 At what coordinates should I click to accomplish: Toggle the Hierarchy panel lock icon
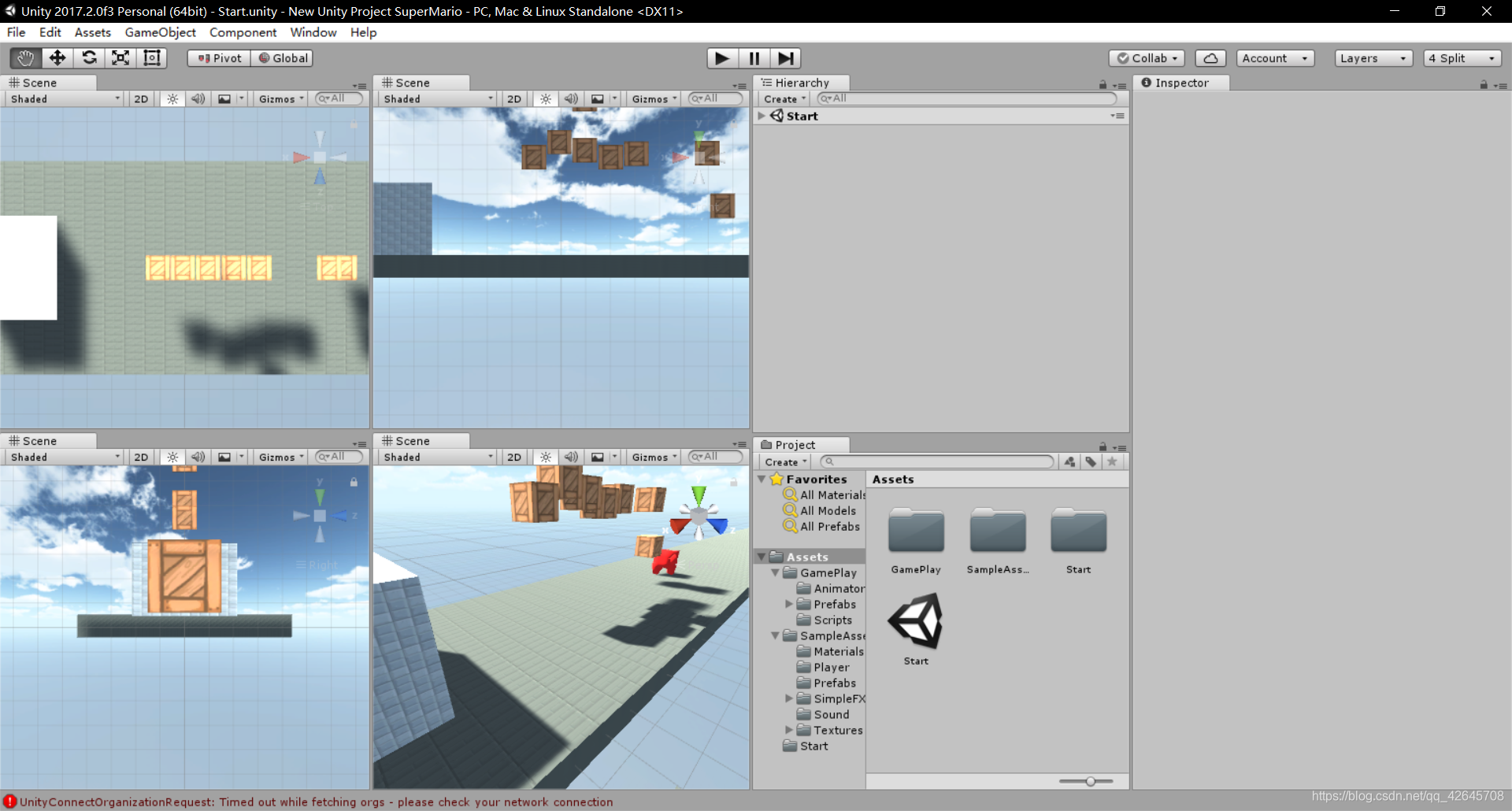coord(1102,85)
